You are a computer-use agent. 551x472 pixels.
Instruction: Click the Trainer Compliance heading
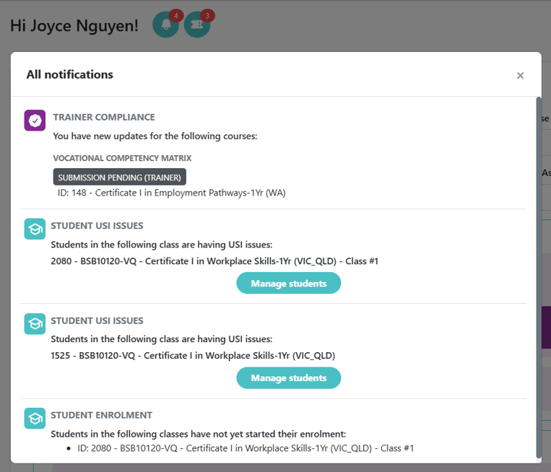pyautogui.click(x=104, y=117)
